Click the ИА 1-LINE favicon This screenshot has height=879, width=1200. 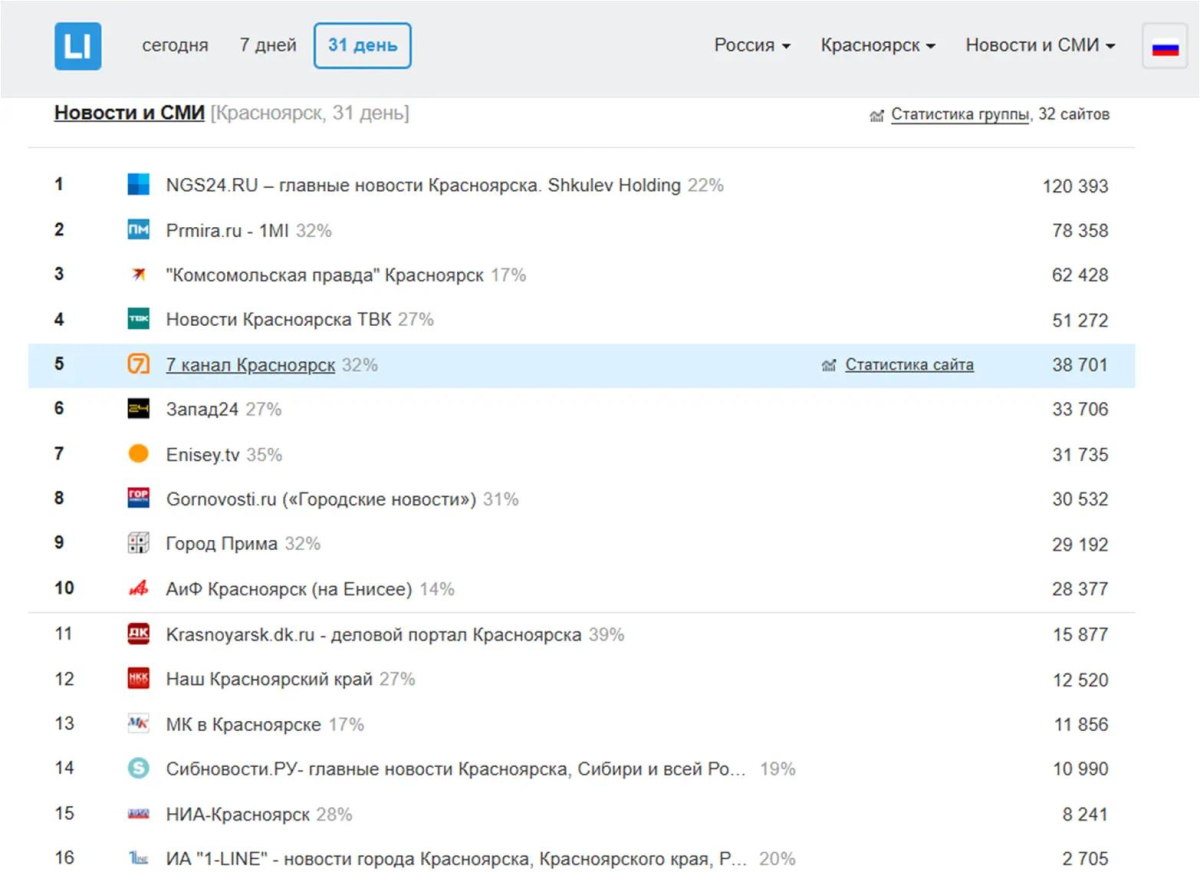[138, 858]
